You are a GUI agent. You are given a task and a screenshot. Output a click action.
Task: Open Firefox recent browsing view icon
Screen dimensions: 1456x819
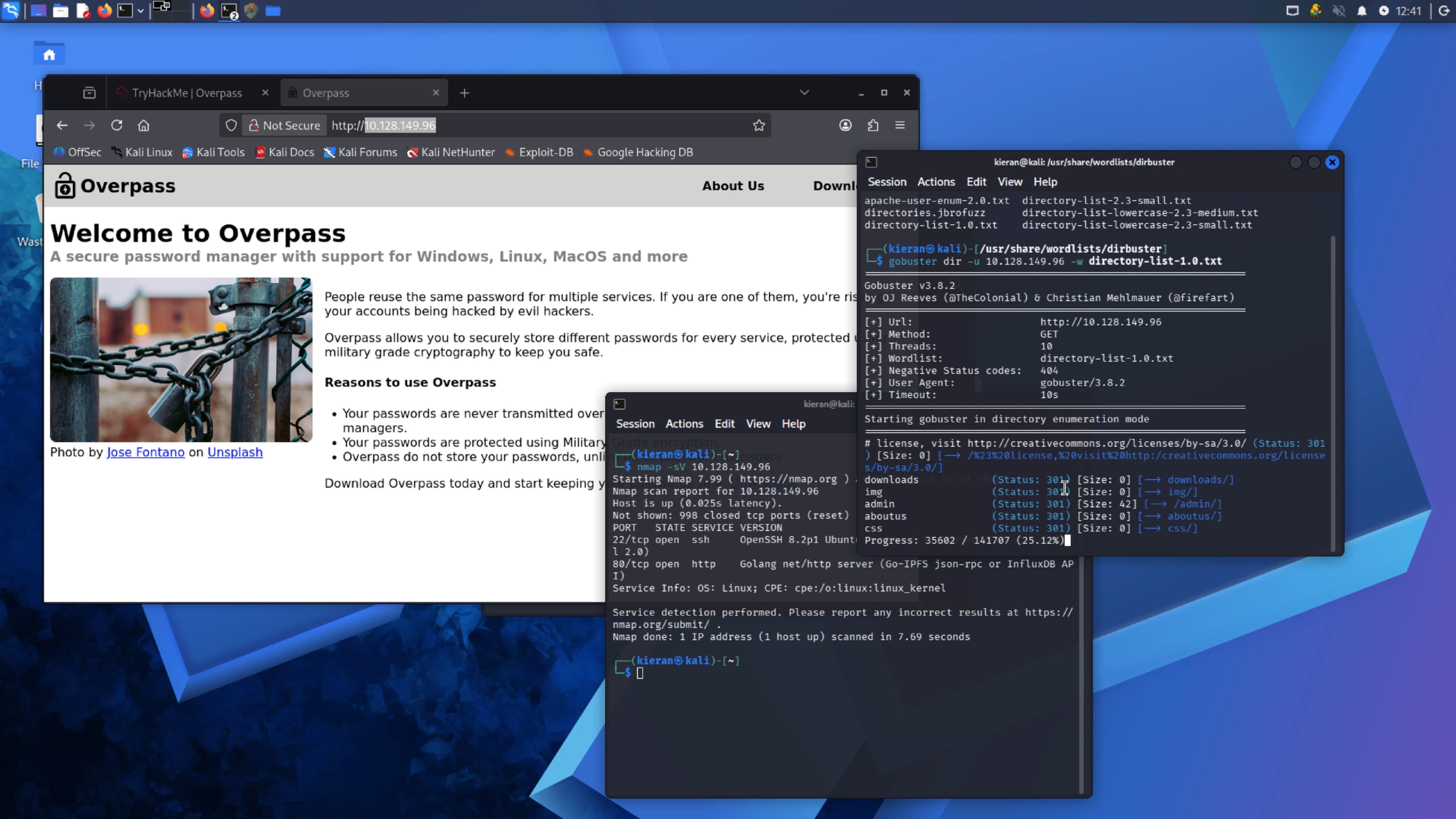pyautogui.click(x=89, y=93)
